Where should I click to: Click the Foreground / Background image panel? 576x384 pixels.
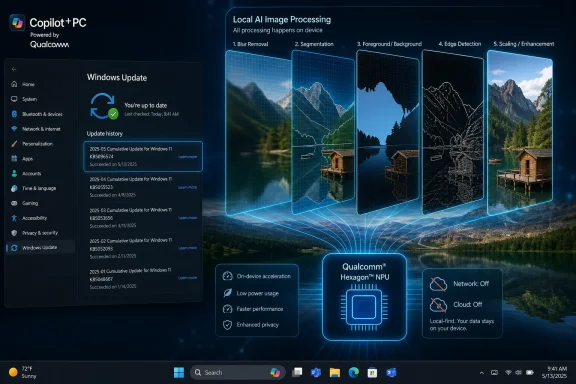coord(388,132)
